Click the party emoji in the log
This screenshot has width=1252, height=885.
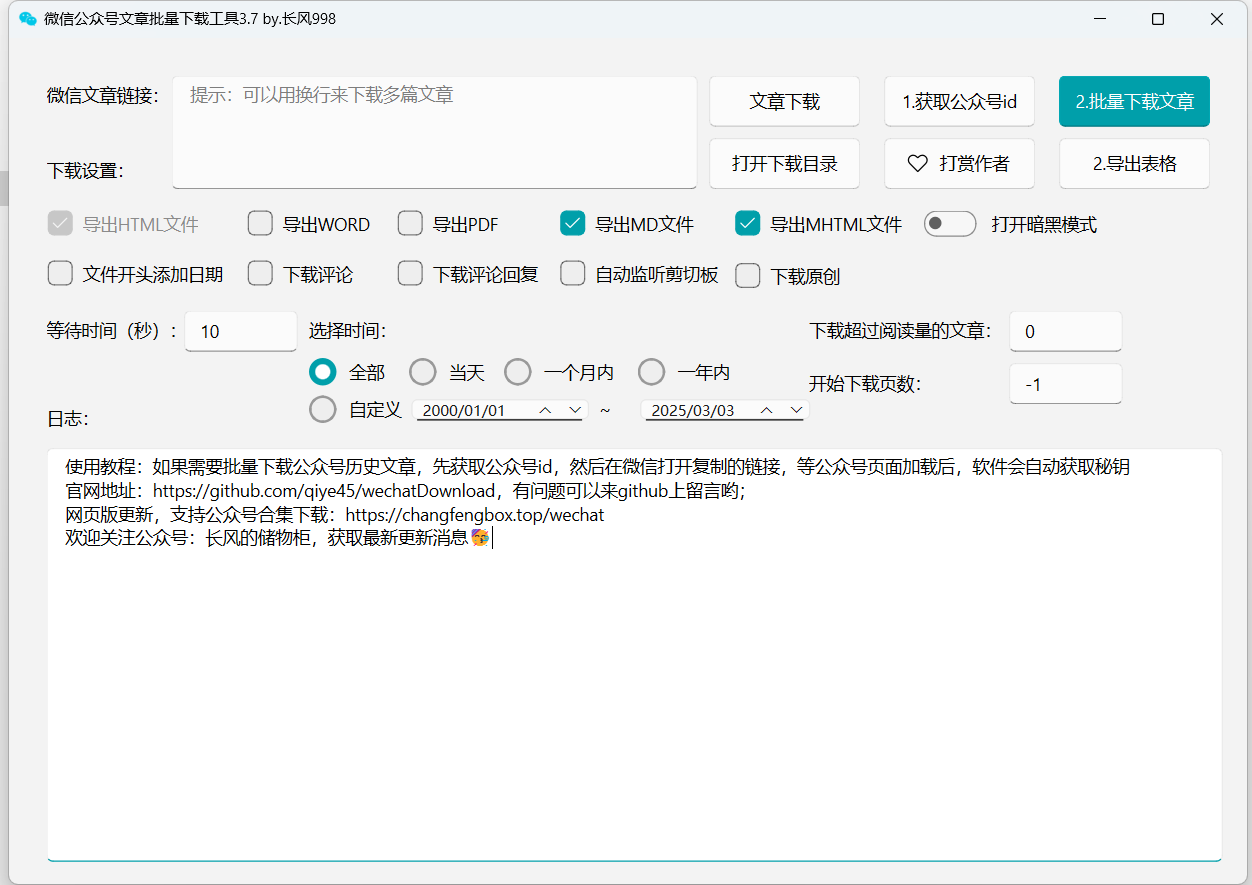(x=481, y=538)
